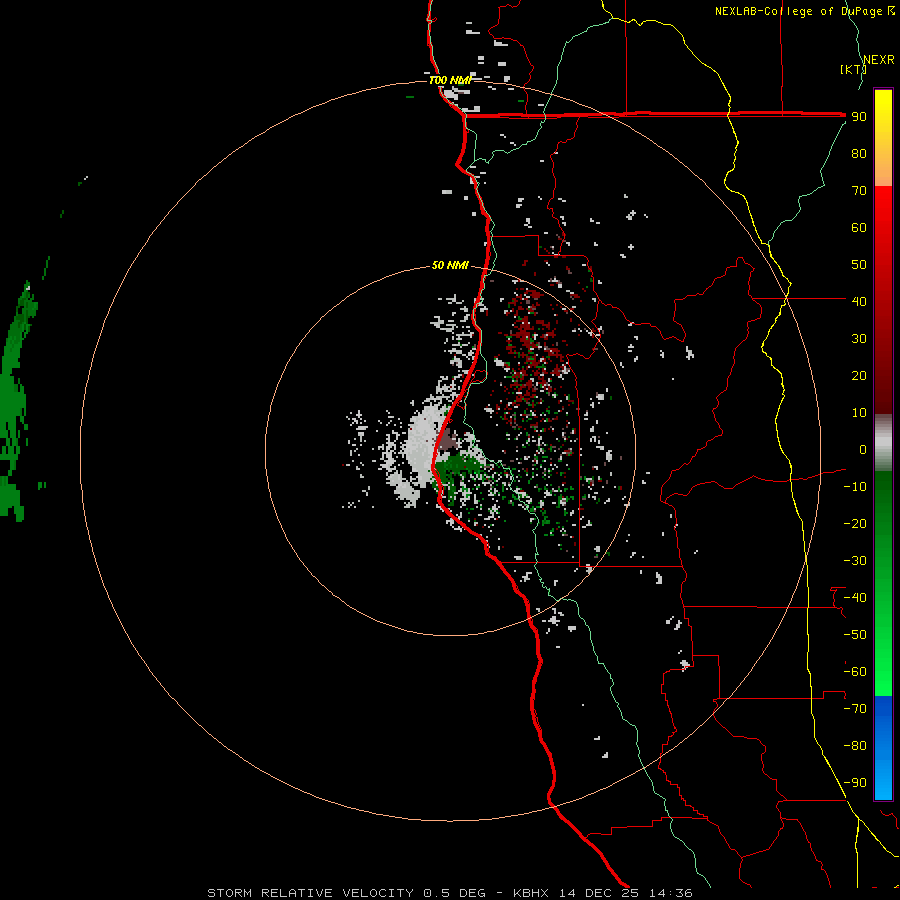The height and width of the screenshot is (900, 900).
Task: Click the -80 scale label
Action: point(855,746)
